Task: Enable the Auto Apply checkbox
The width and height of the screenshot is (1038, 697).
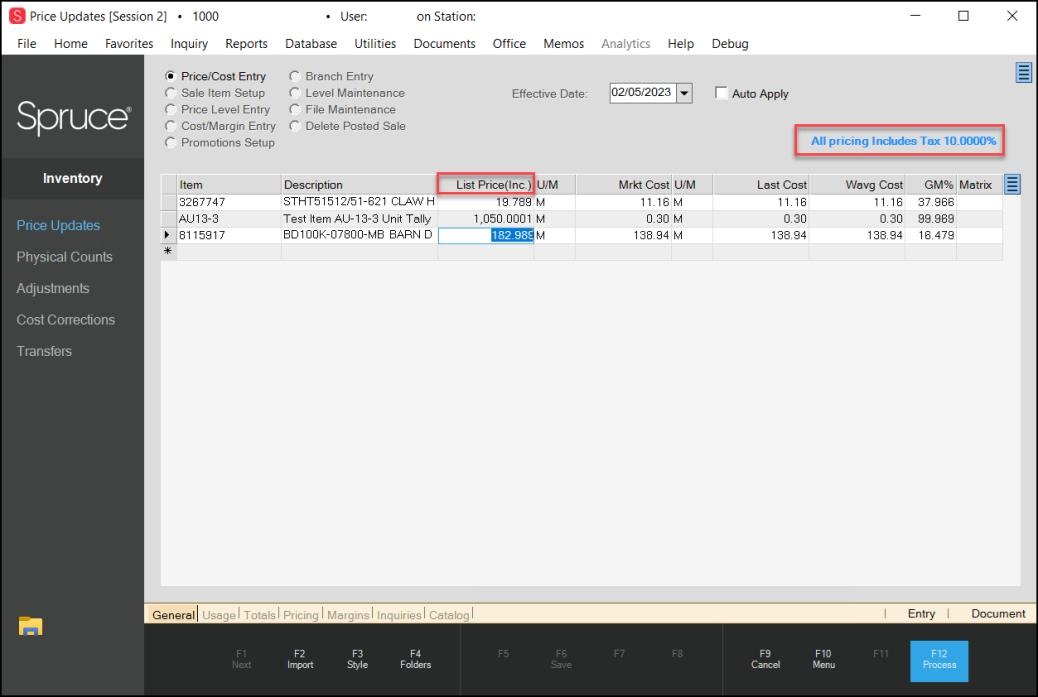Action: pos(721,93)
